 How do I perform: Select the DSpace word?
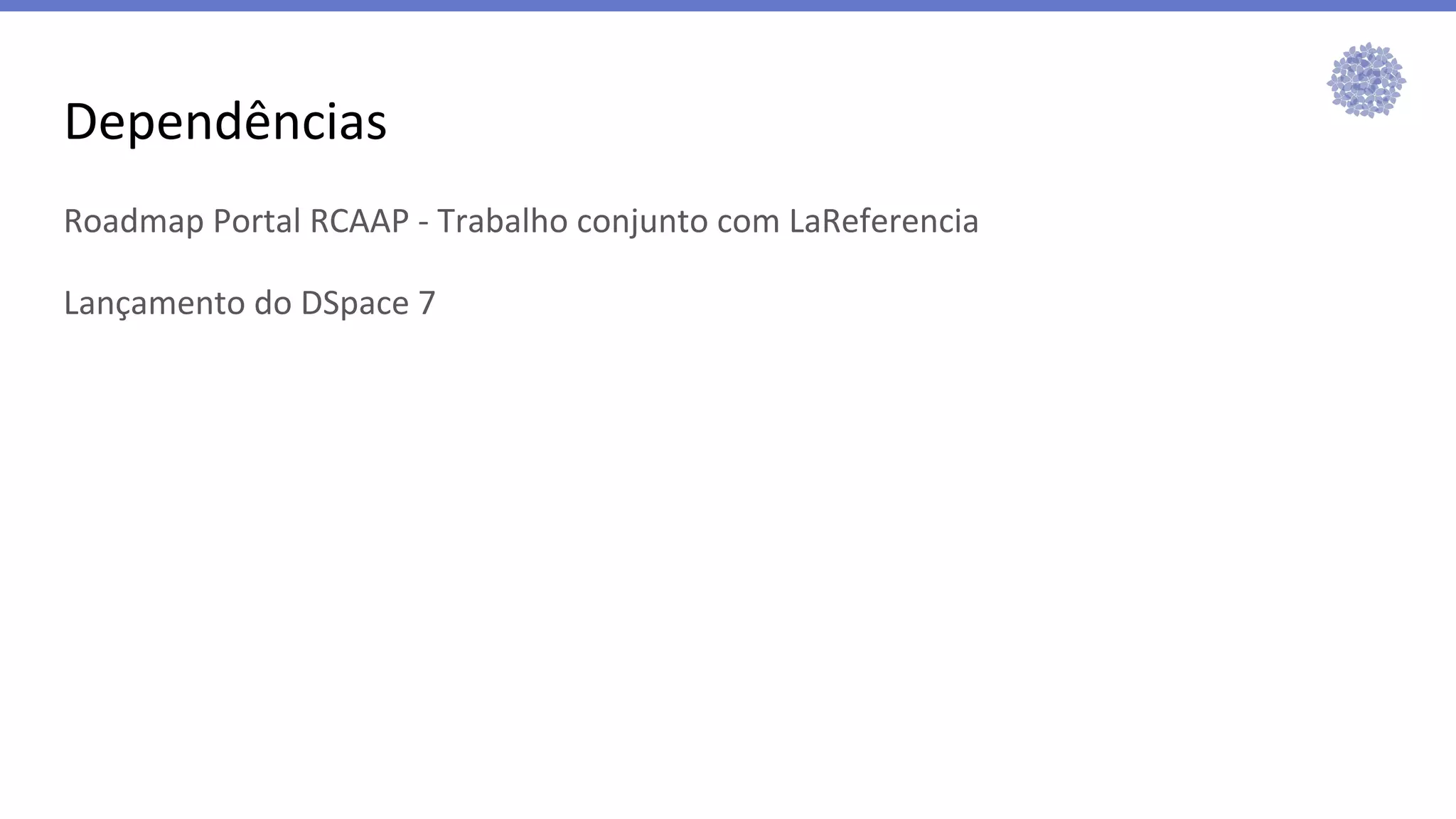coord(355,304)
